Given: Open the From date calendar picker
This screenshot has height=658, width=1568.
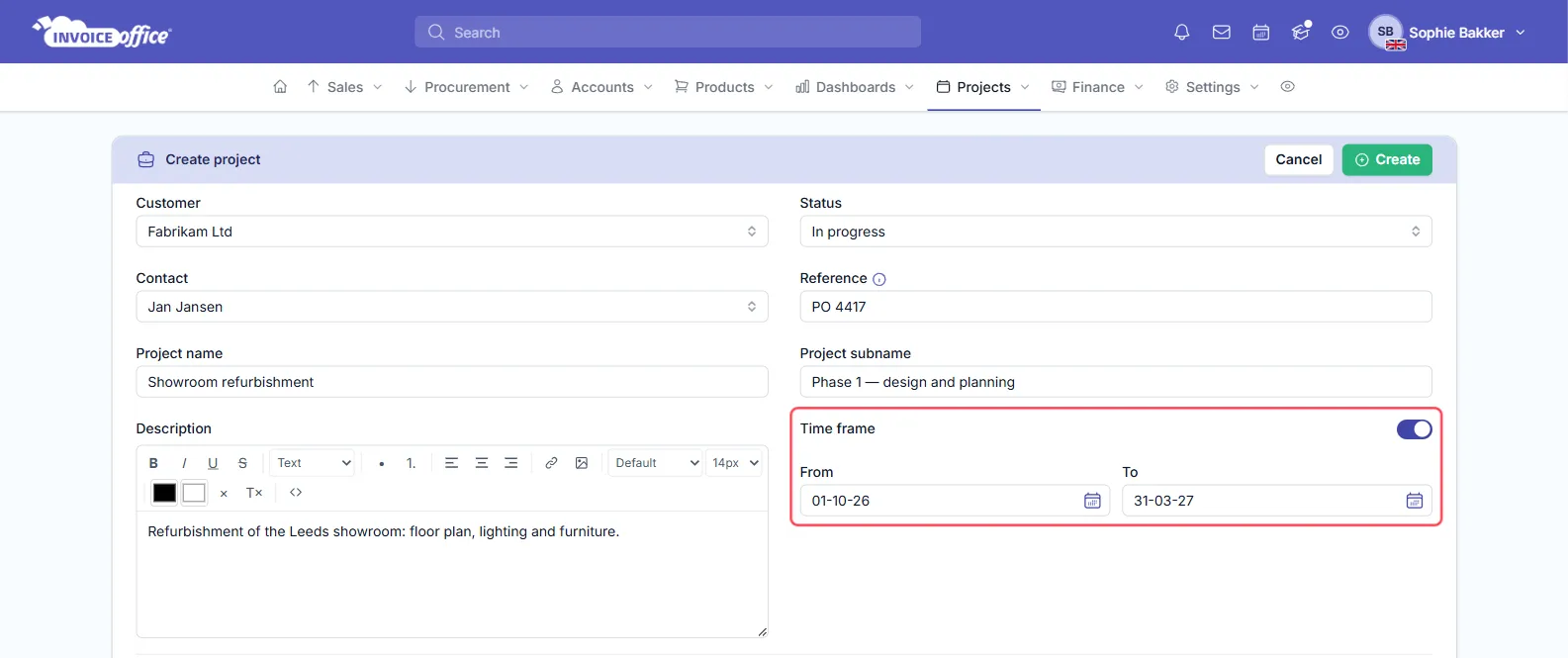Looking at the screenshot, I should (1092, 501).
